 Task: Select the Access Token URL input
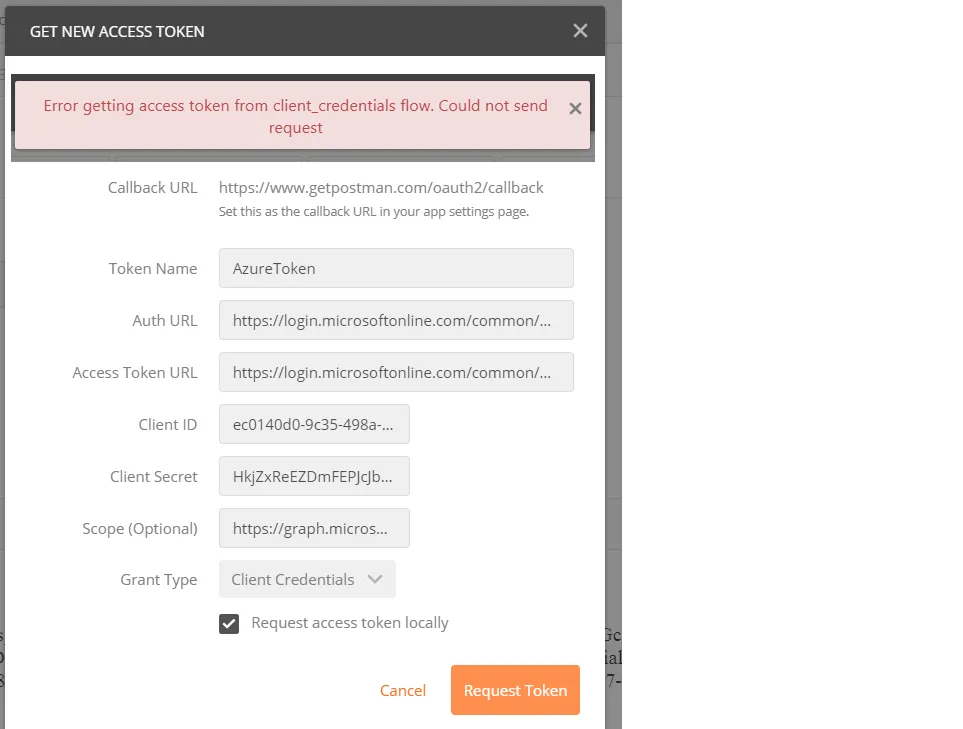point(396,372)
